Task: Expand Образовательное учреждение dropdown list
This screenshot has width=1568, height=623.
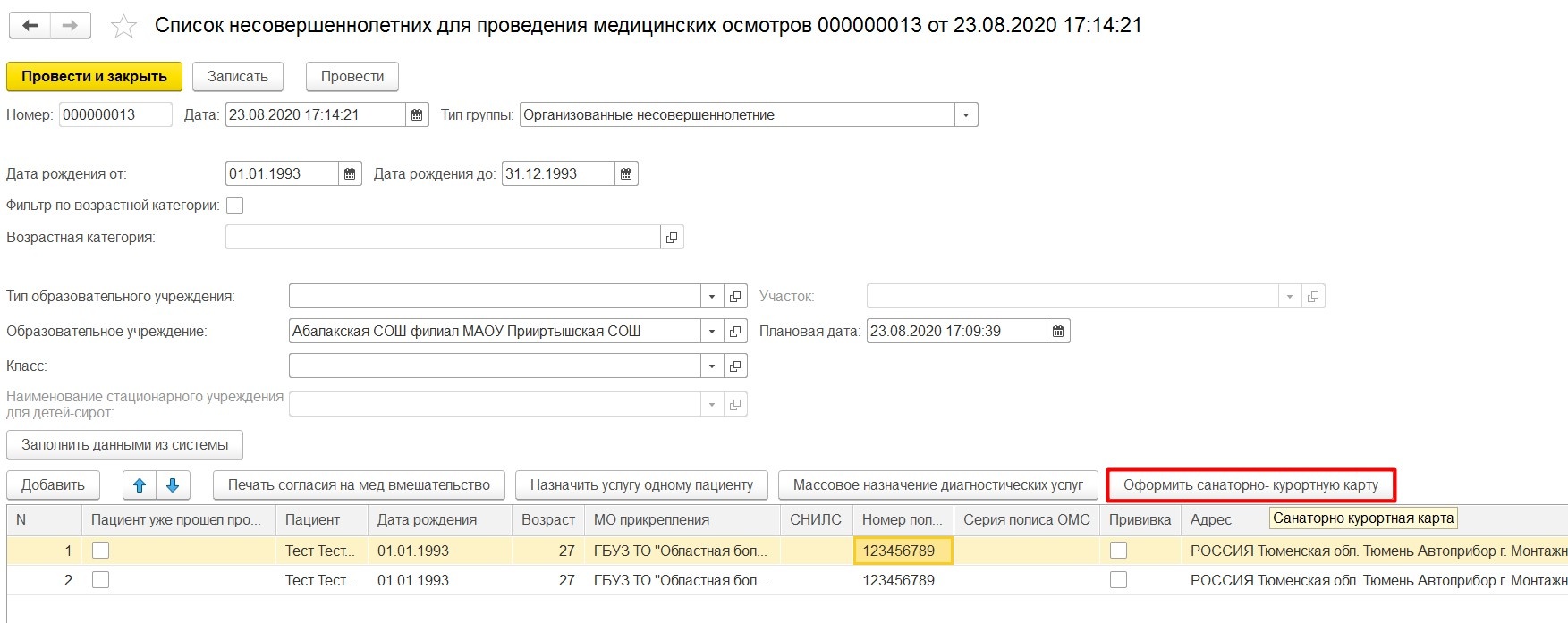Action: pyautogui.click(x=712, y=332)
